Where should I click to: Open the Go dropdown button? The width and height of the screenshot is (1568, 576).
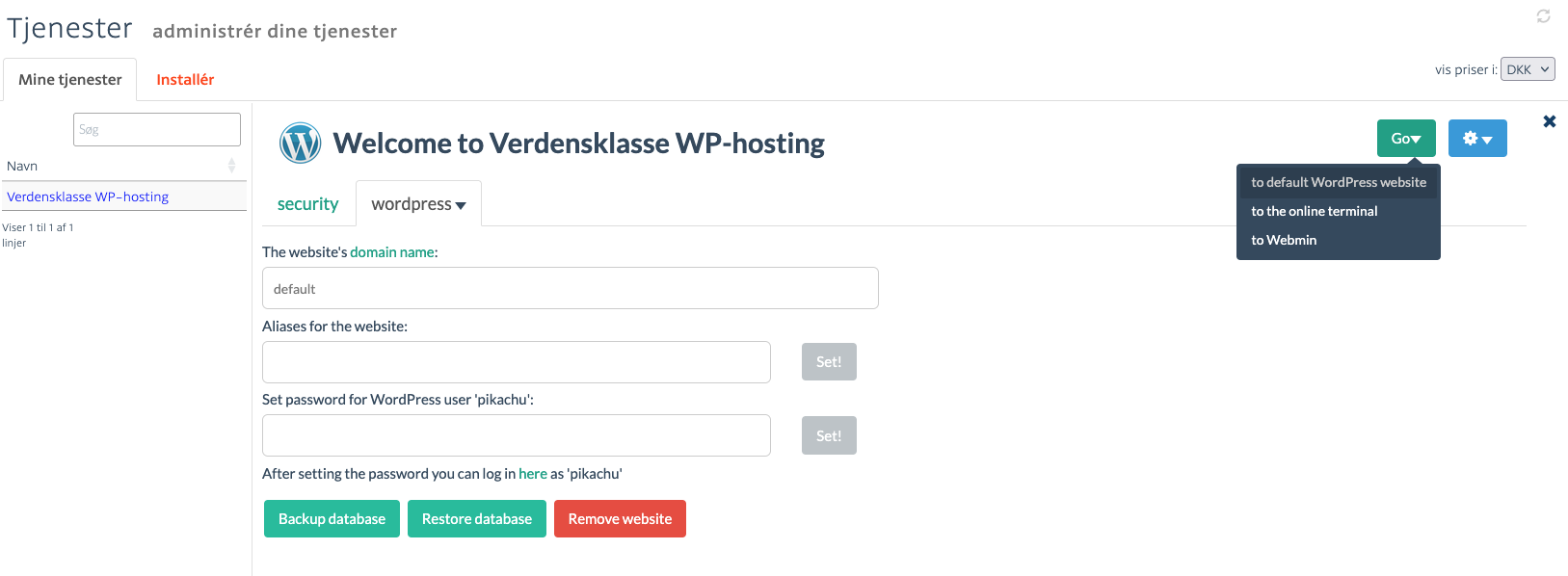(x=1406, y=138)
